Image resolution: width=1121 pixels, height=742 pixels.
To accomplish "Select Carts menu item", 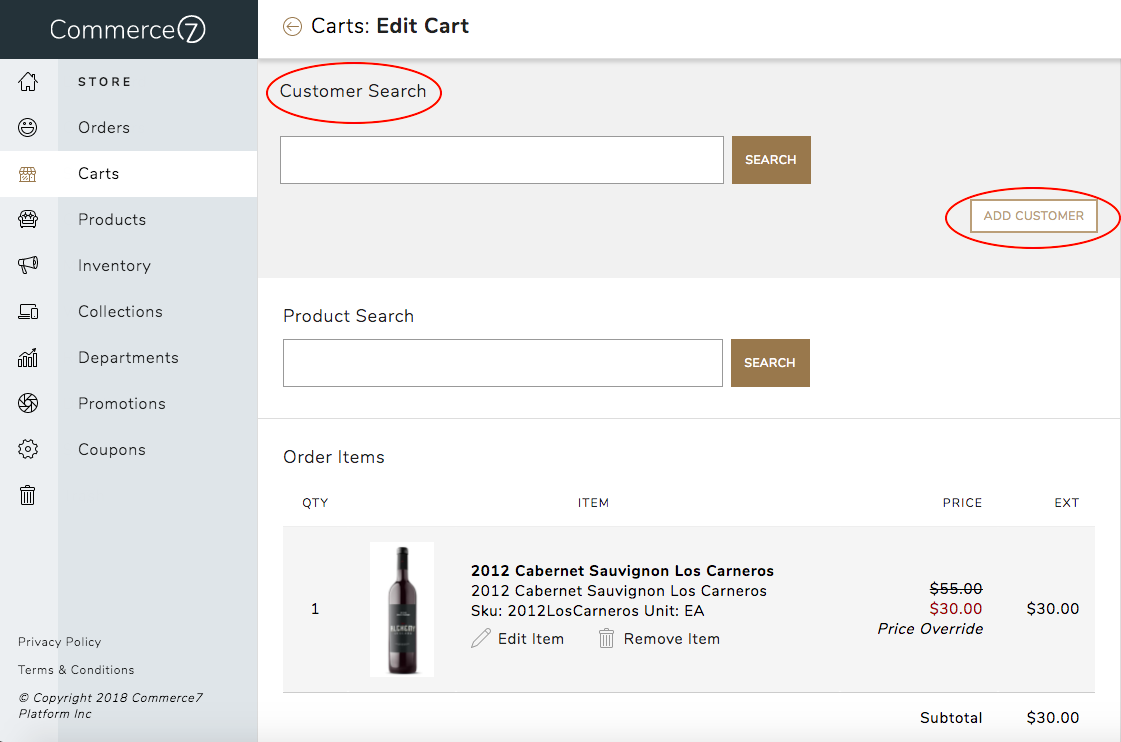I will (x=99, y=174).
